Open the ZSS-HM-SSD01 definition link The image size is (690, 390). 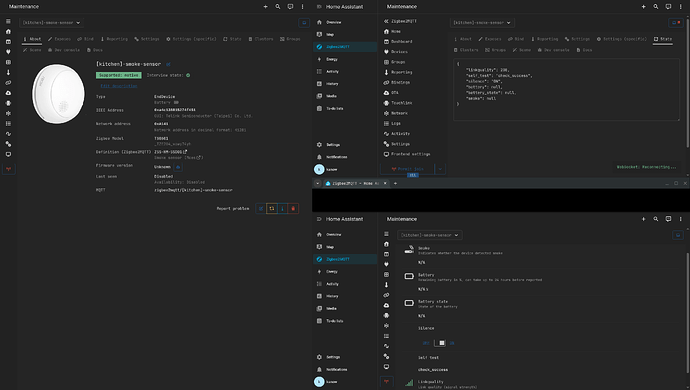coord(170,152)
